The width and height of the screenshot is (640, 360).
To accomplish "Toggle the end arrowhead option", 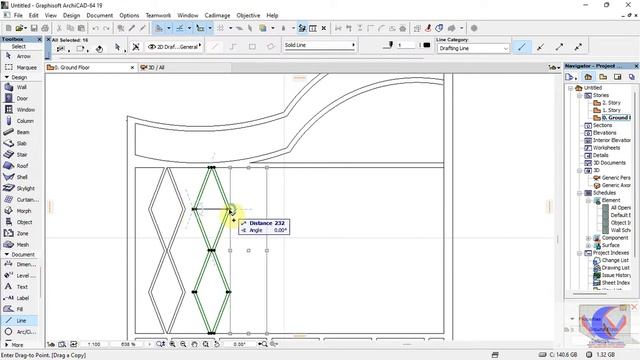I will click(x=559, y=47).
